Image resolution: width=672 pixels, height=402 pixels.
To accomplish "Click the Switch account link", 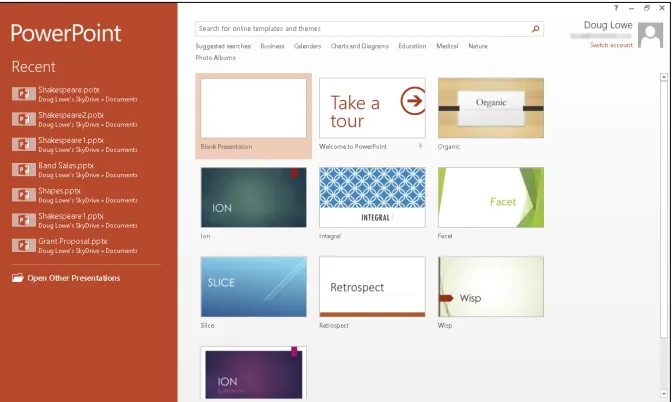I will (x=611, y=45).
